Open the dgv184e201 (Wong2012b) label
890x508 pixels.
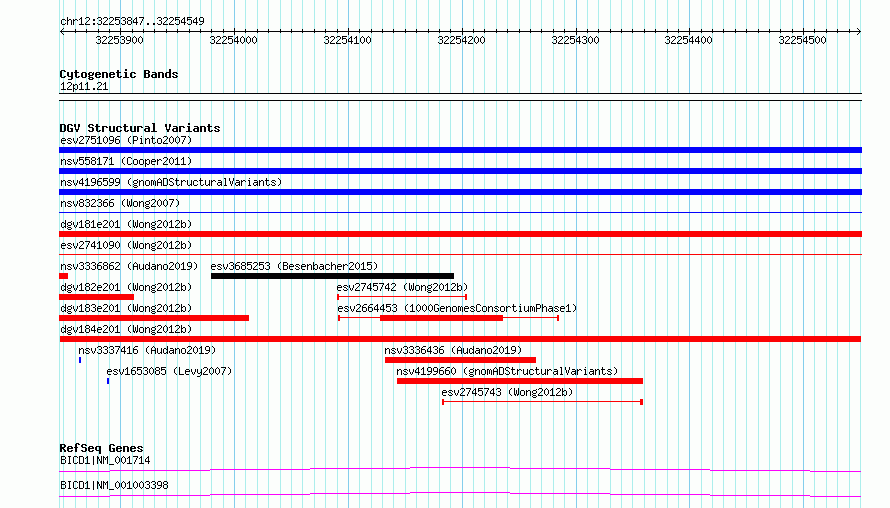coord(126,329)
